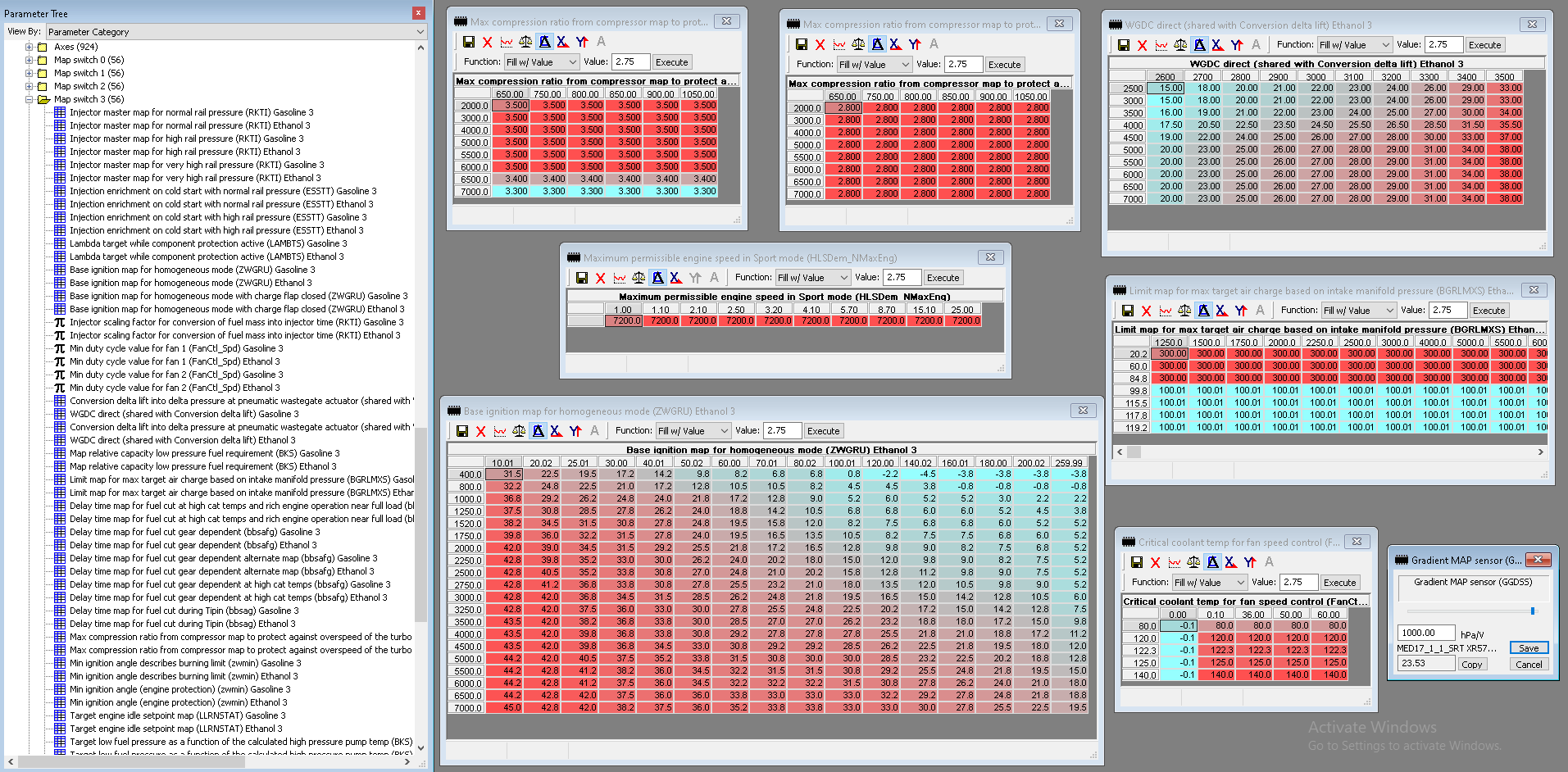Save the Base ignition map Ethanol 3 table
The height and width of the screenshot is (772, 1568).
click(462, 431)
